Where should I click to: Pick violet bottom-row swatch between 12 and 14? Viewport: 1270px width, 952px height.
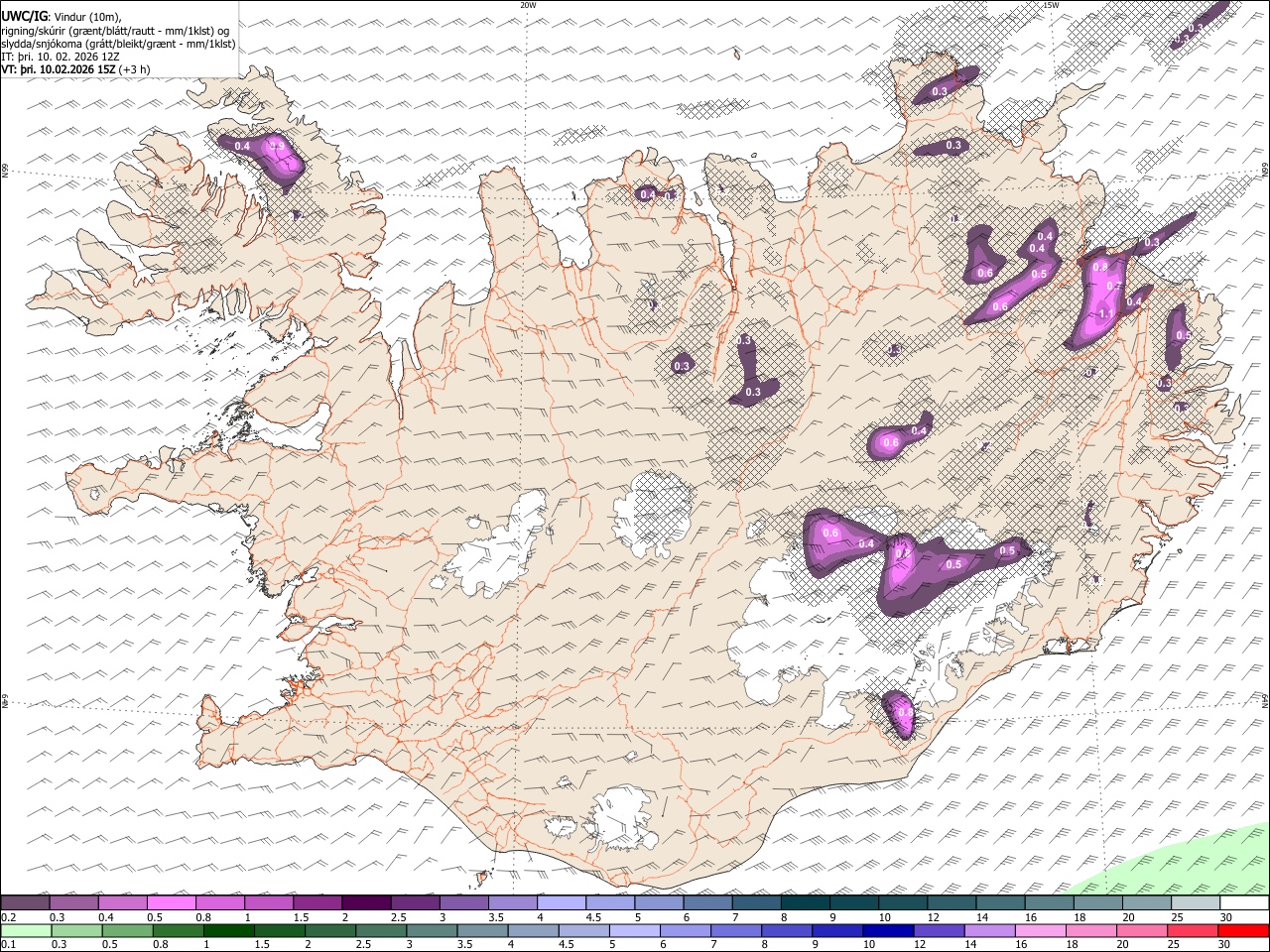pyautogui.click(x=938, y=930)
